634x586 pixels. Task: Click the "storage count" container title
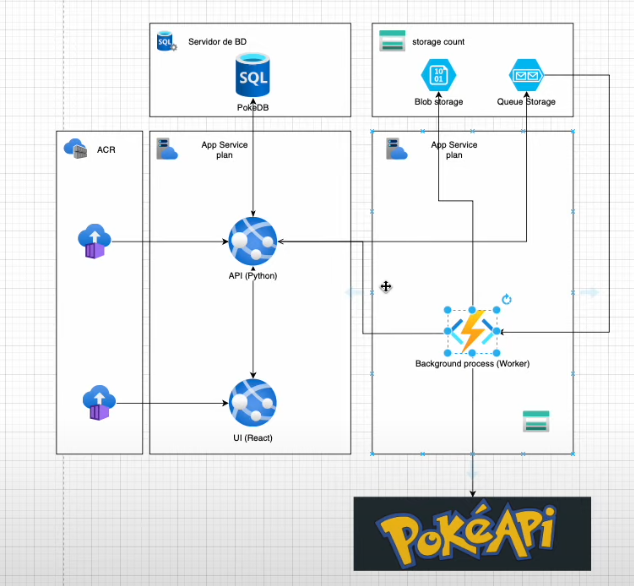coord(438,42)
